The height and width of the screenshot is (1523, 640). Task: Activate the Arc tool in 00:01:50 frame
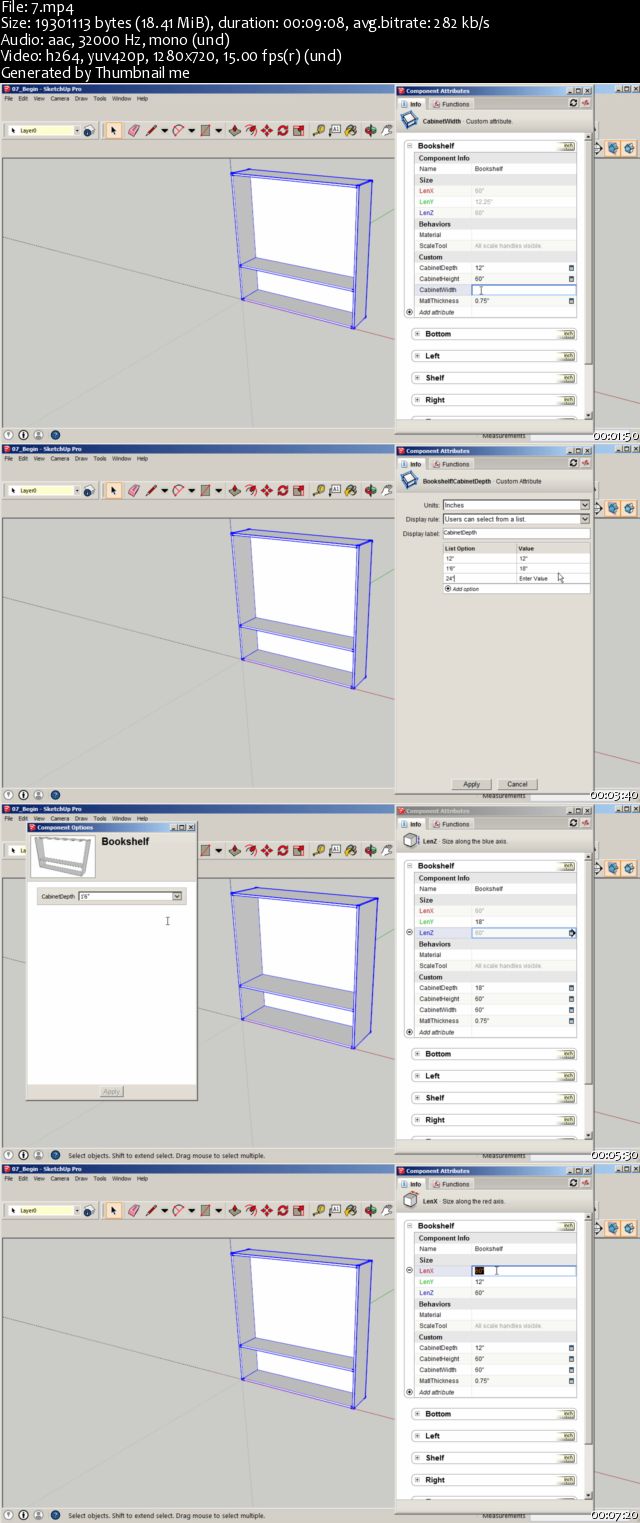178,130
